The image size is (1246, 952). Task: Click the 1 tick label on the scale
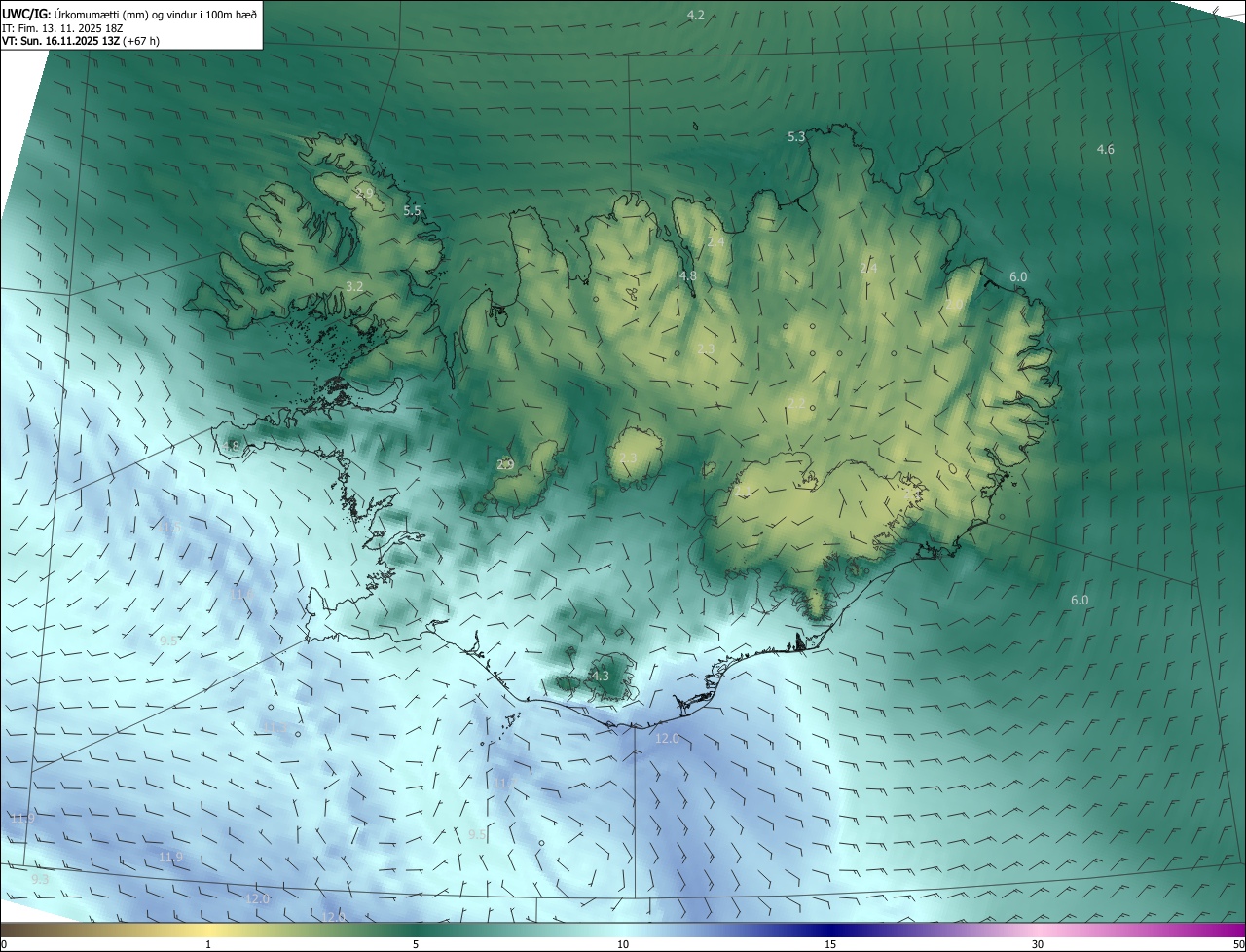click(208, 944)
